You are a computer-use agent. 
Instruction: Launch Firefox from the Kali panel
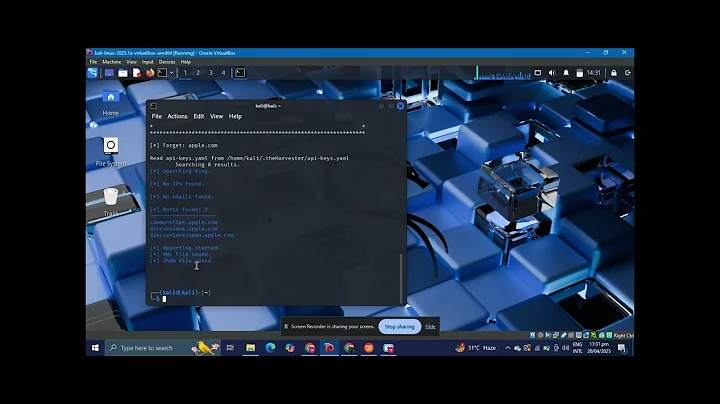pos(150,73)
